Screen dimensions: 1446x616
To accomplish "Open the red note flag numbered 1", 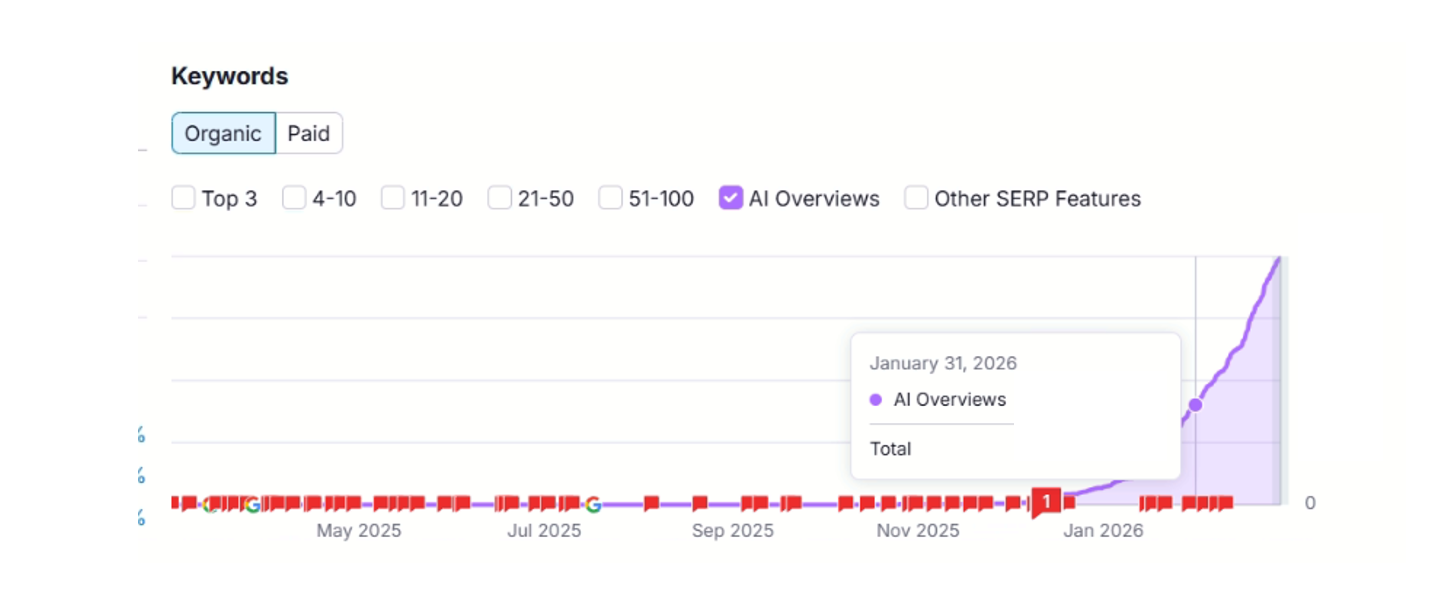I will [1046, 501].
